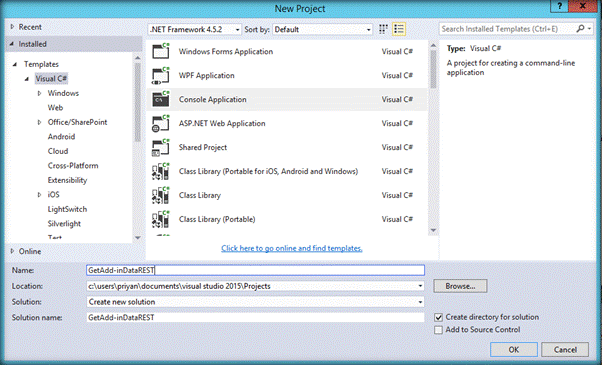Open the Sort by Default dropdown
The height and width of the screenshot is (365, 602).
322,30
